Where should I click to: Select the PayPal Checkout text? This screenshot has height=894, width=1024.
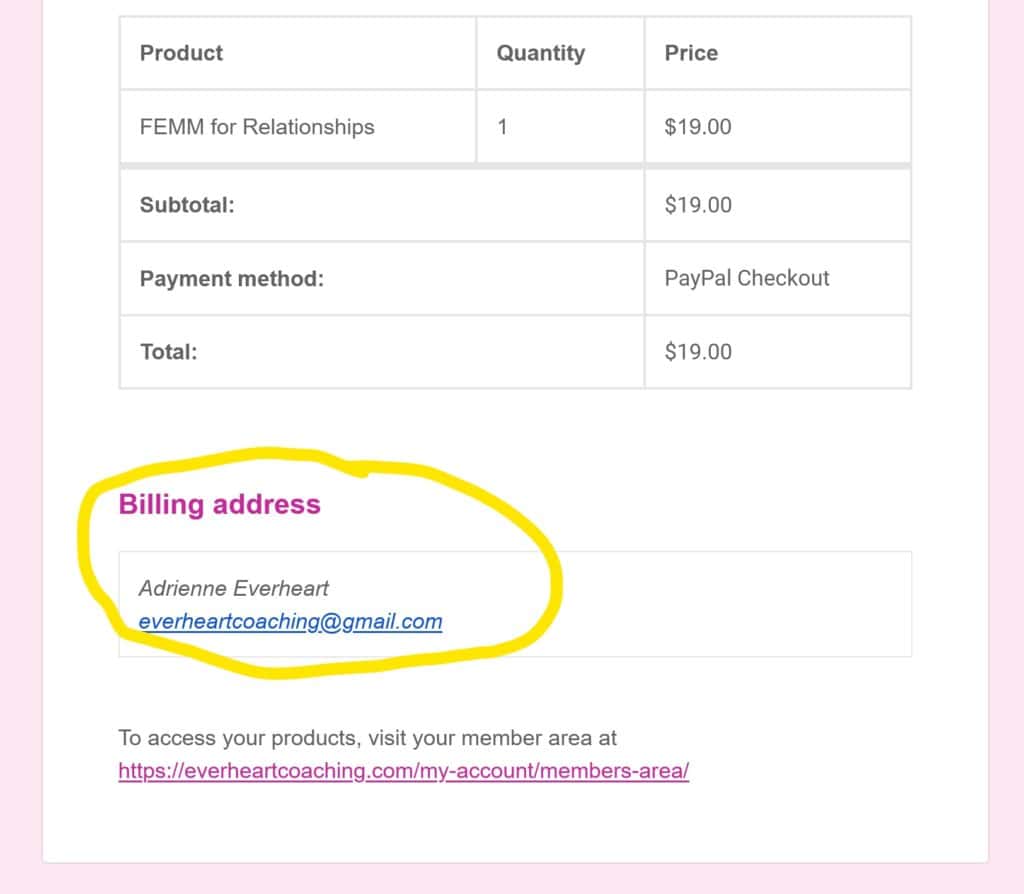click(x=746, y=278)
